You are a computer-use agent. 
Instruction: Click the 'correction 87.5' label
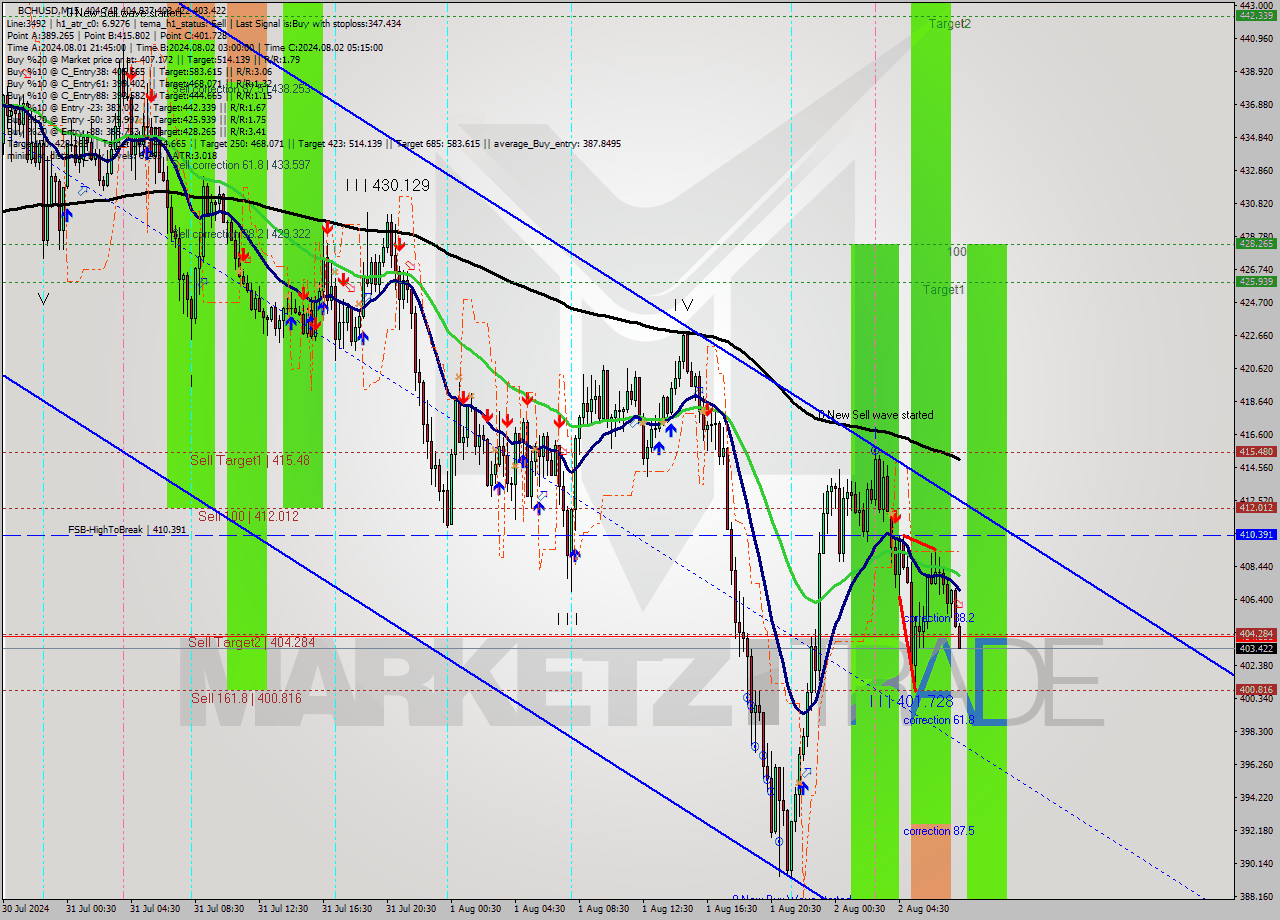tap(939, 831)
